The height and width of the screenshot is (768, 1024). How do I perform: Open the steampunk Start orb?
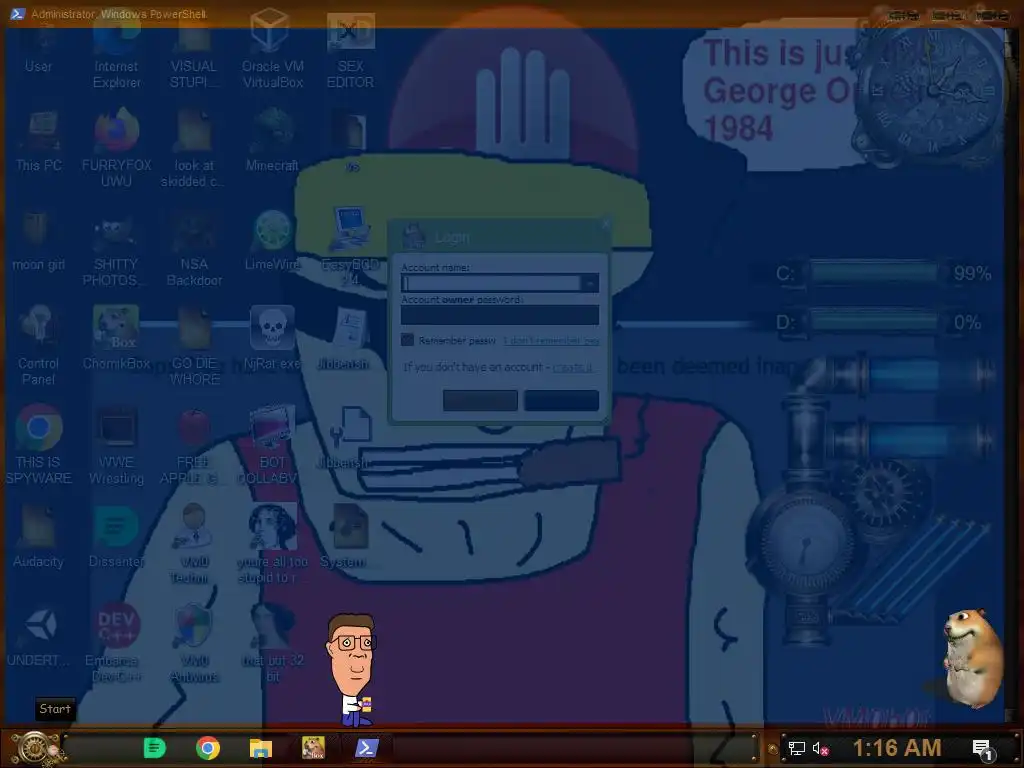coord(35,748)
